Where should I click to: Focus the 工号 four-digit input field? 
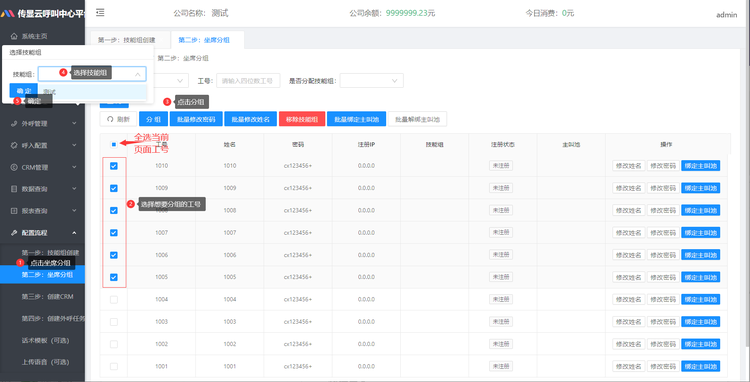[248, 81]
